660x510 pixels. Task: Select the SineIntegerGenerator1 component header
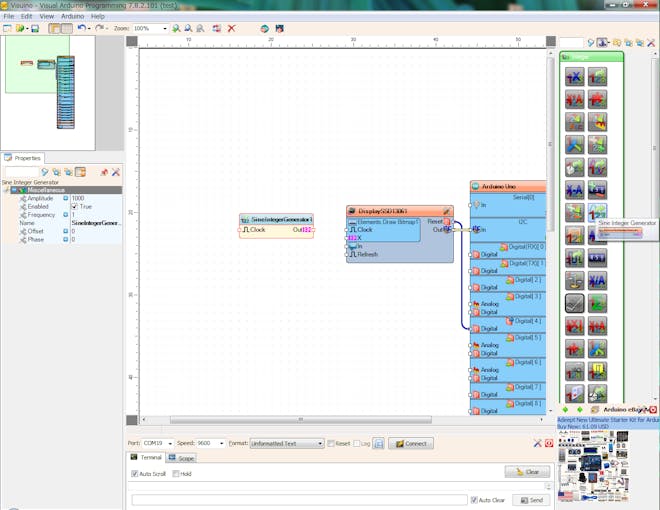(x=277, y=220)
